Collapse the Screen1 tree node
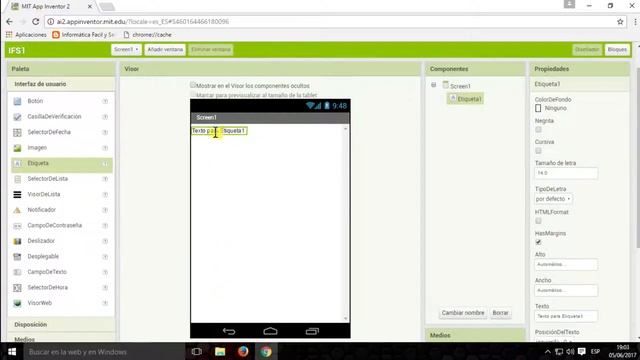The image size is (640, 360). [433, 85]
